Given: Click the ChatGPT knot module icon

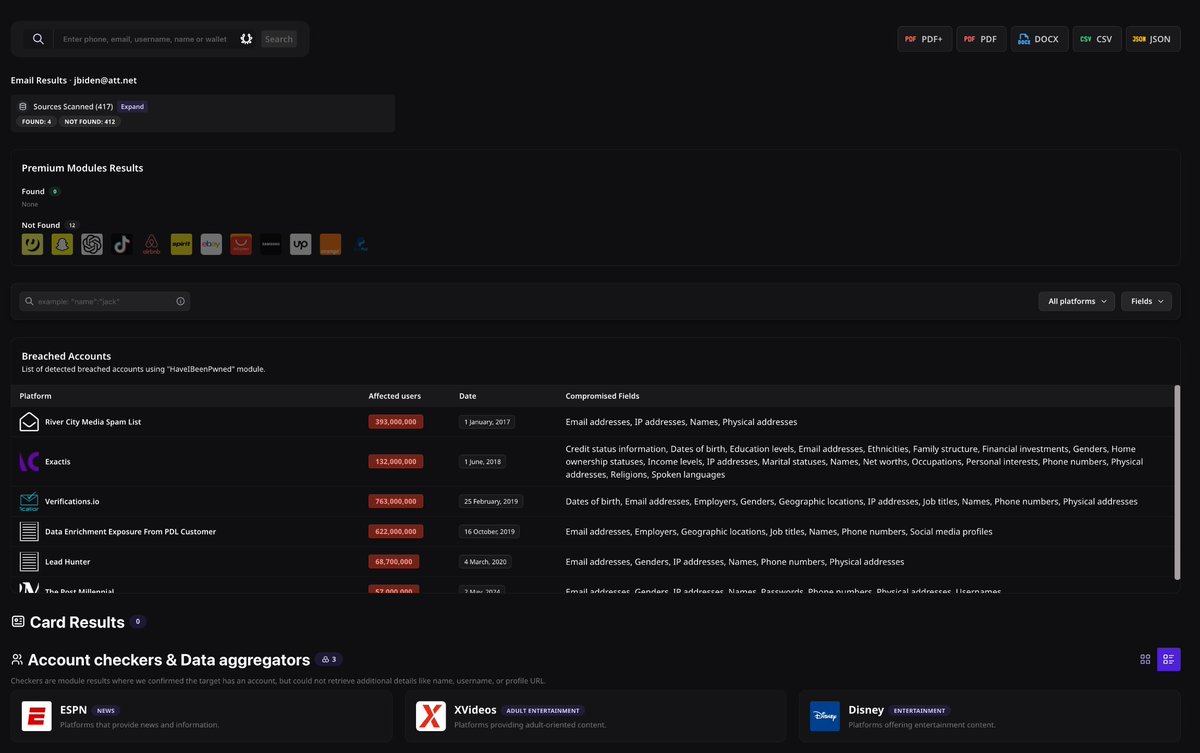Looking at the screenshot, I should pyautogui.click(x=92, y=244).
